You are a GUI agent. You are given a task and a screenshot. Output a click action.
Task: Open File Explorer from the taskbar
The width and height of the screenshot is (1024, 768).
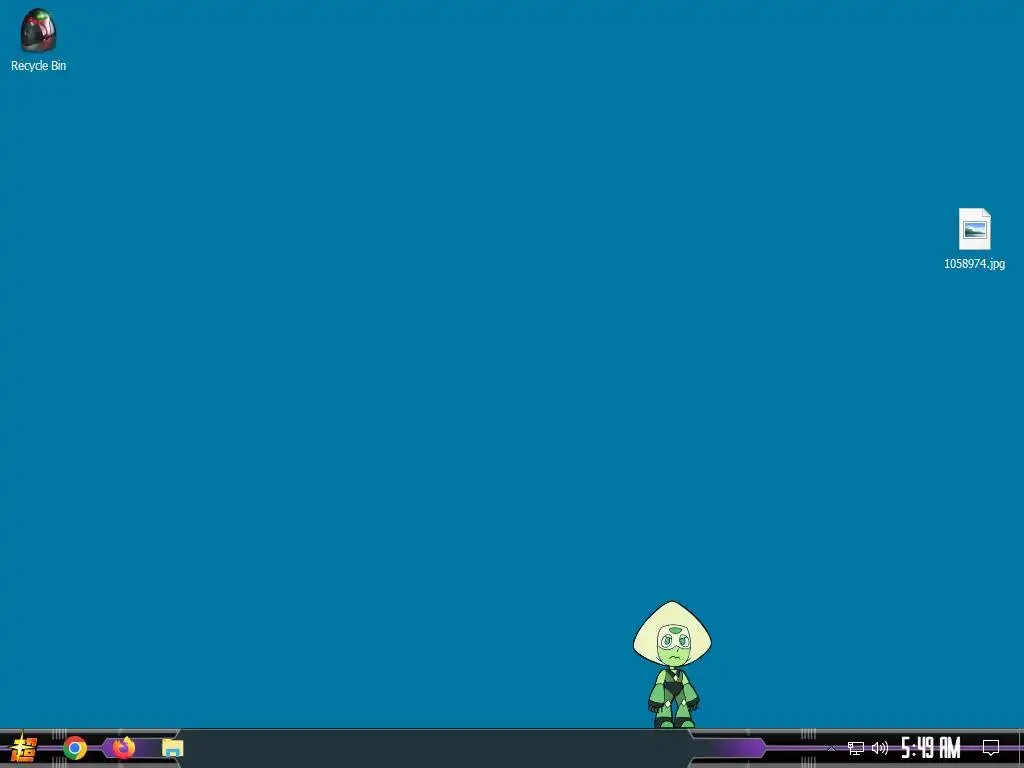(x=172, y=748)
